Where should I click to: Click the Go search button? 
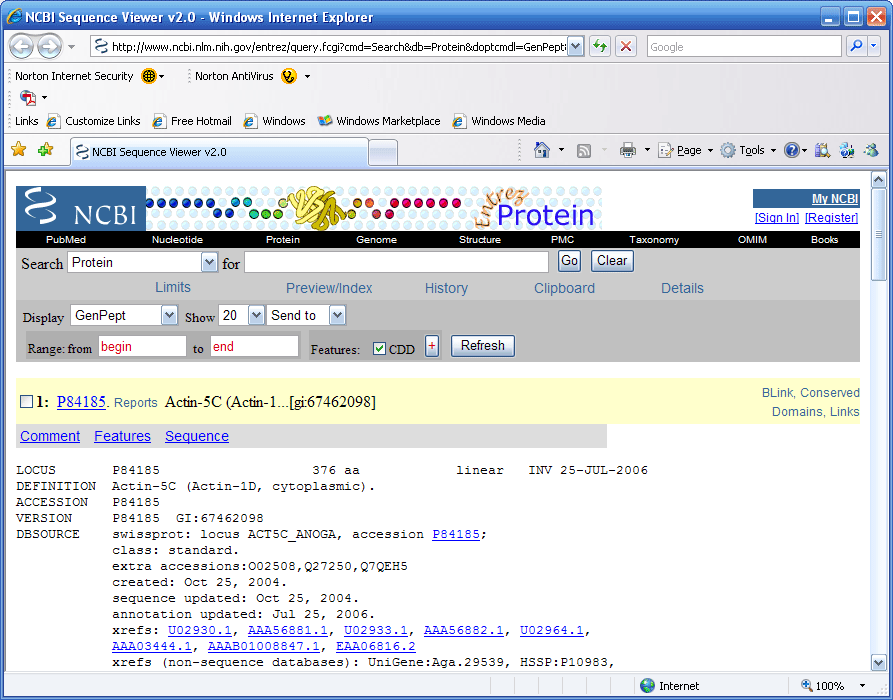(570, 261)
